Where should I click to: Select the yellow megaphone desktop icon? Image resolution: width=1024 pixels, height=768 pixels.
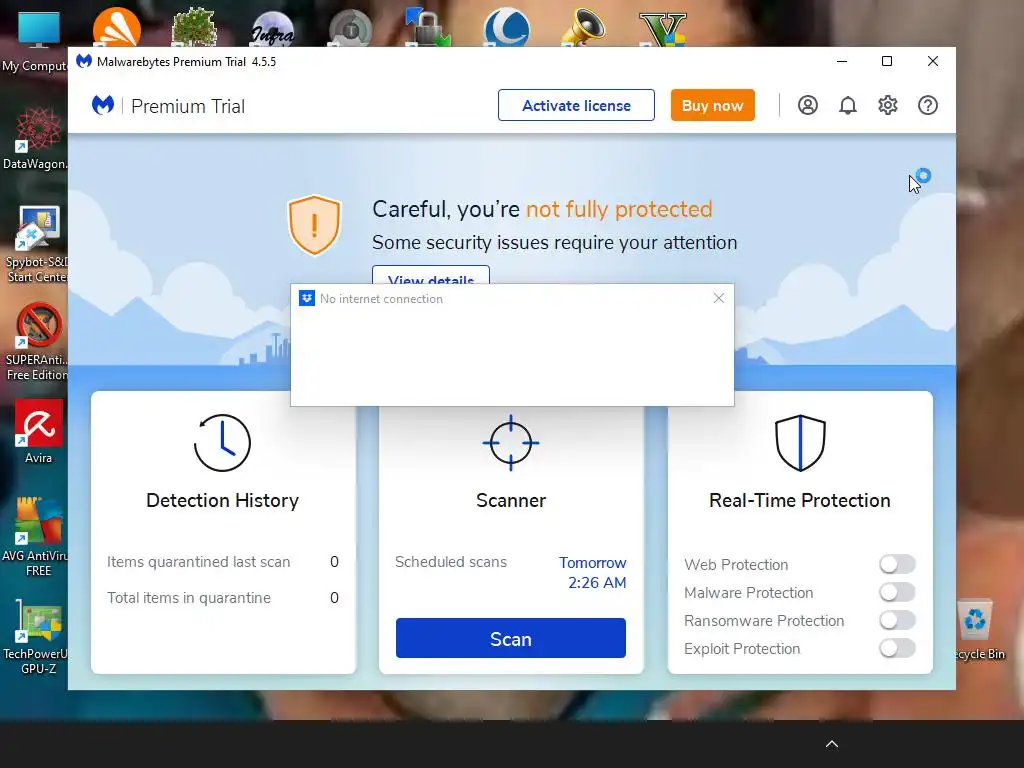[x=583, y=27]
